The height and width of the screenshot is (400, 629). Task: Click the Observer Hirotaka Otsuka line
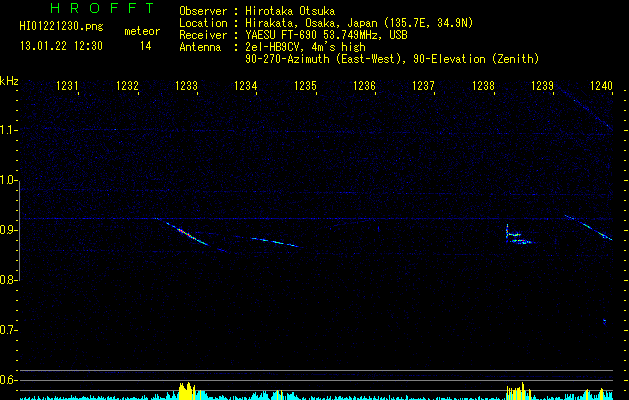(257, 11)
